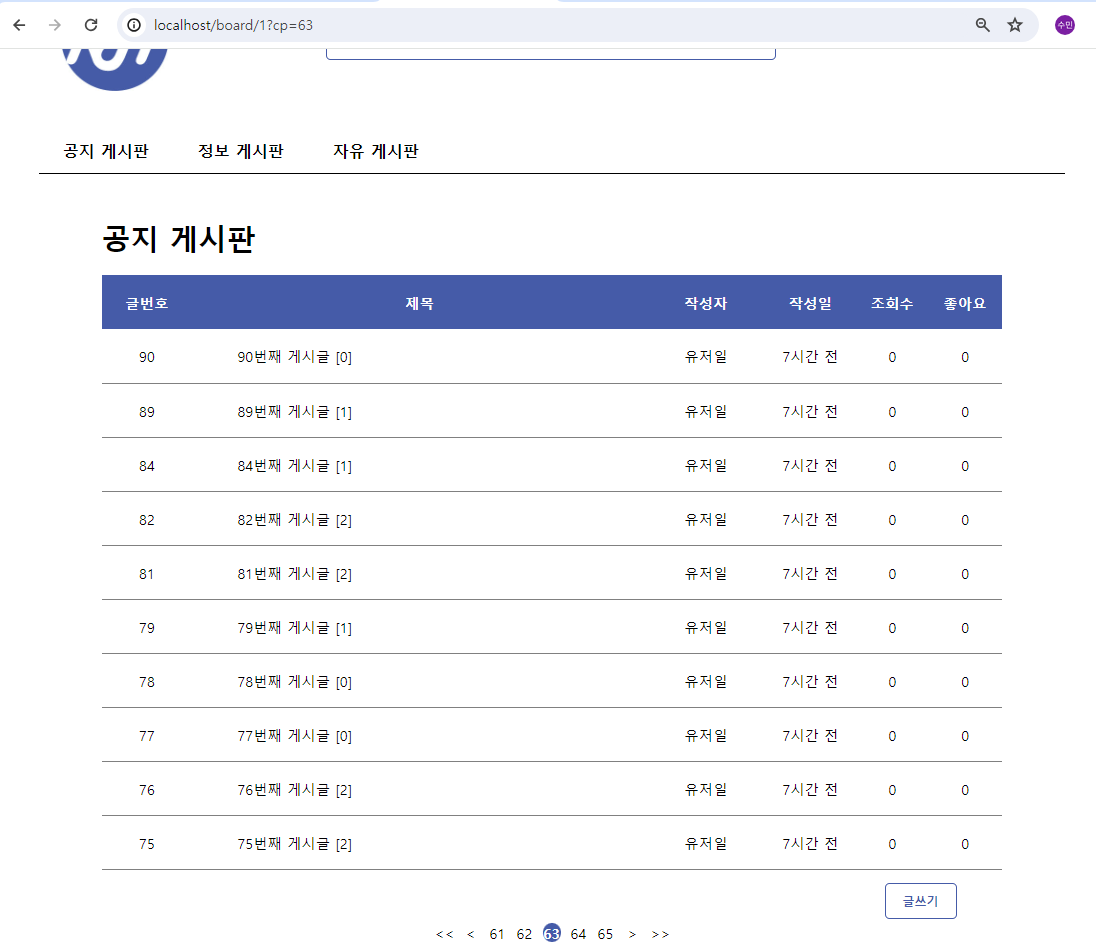The image size is (1096, 950).
Task: Open the 공지 게시판 menu
Action: pyautogui.click(x=106, y=151)
